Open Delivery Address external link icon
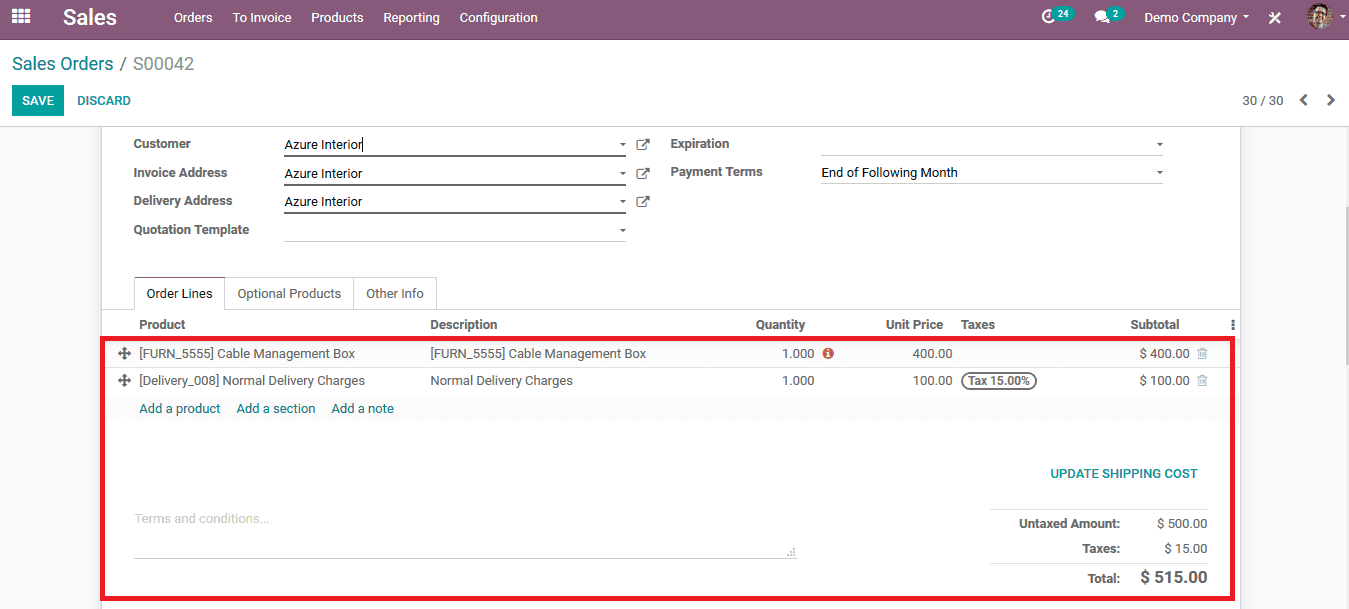Screen dimensions: 1349x609 tap(643, 201)
